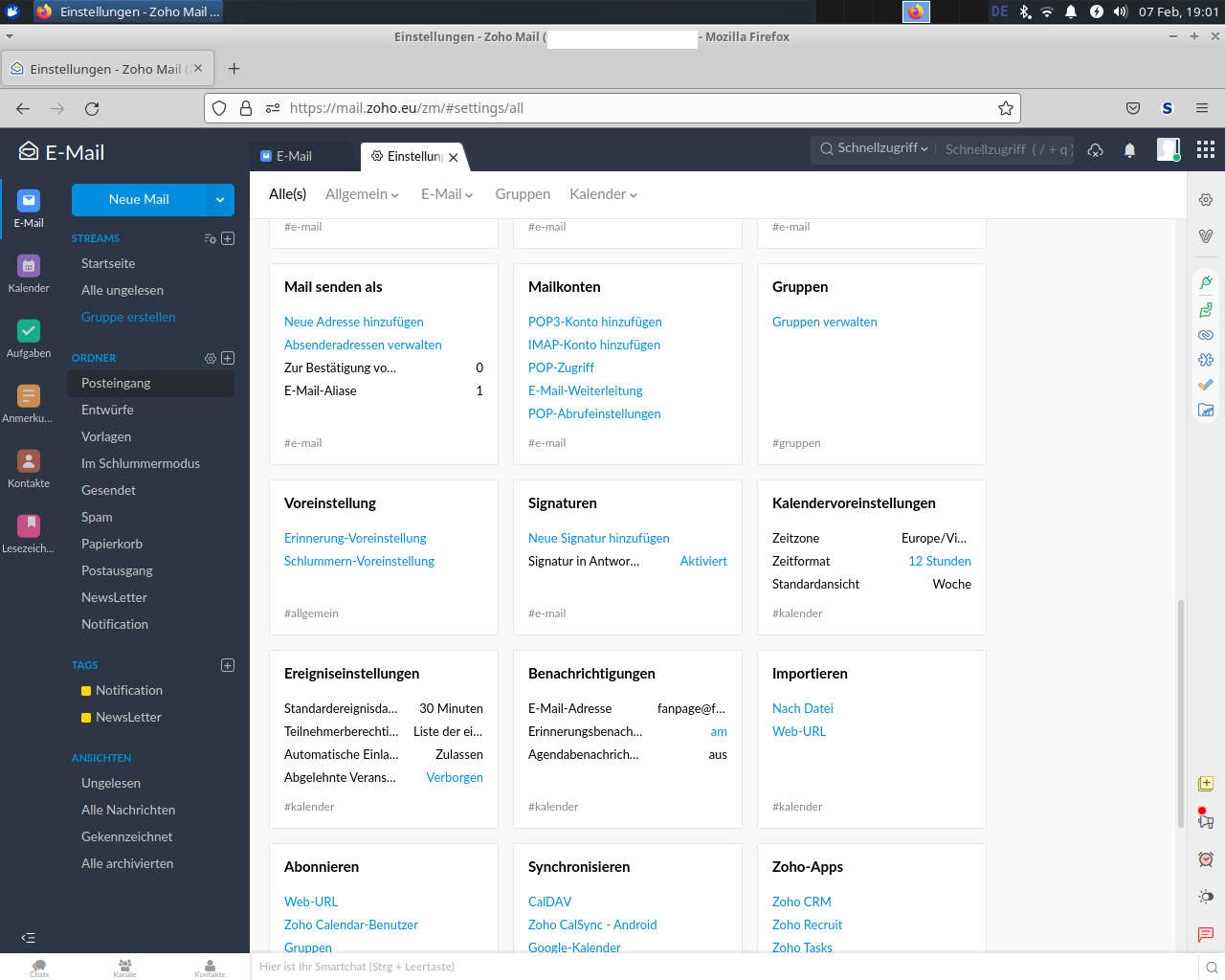The image size is (1225, 980).
Task: Collapse the left sidebar with bottom icon
Action: [28, 938]
